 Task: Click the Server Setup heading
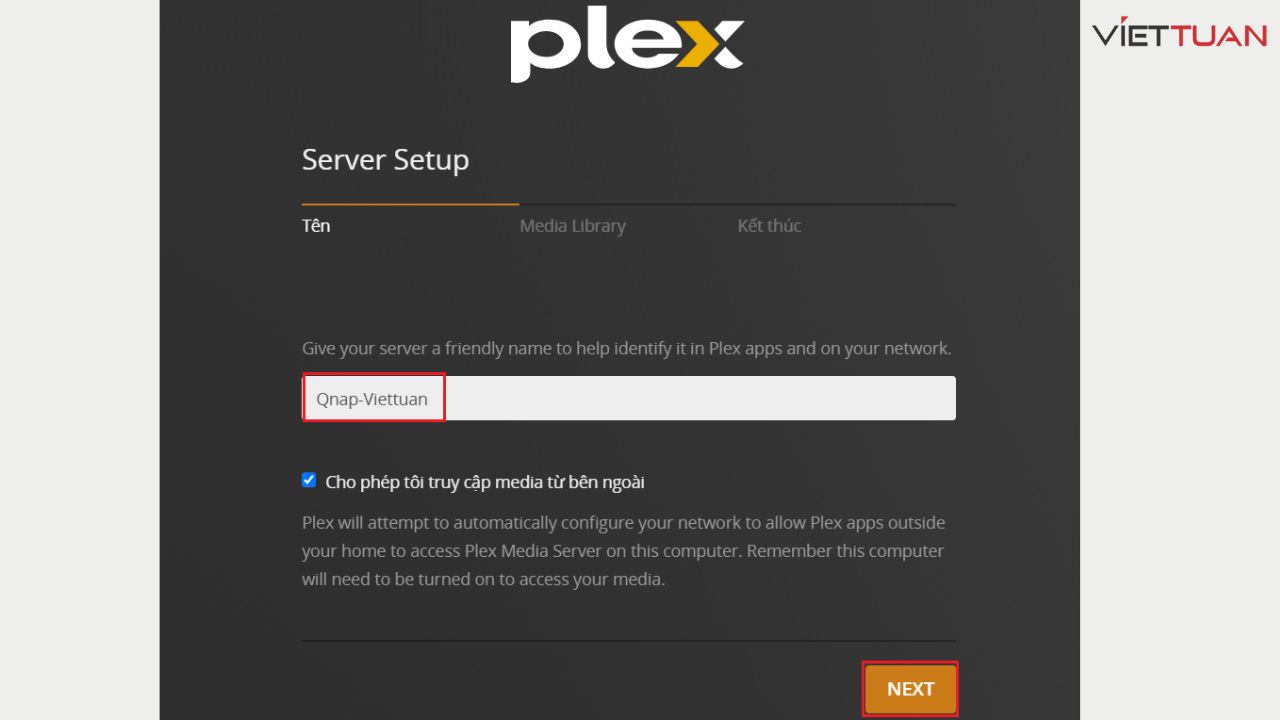tap(385, 159)
